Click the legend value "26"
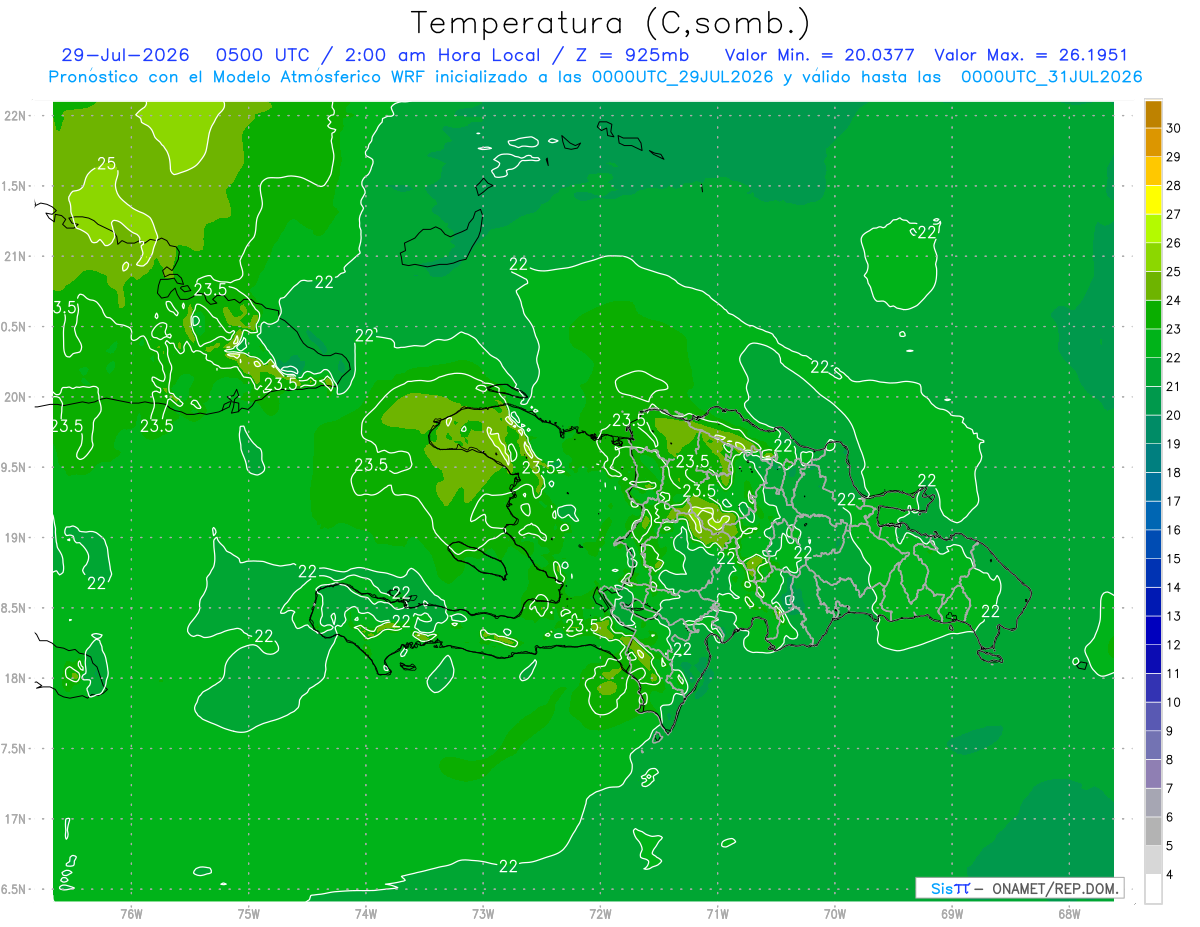 click(x=1174, y=243)
